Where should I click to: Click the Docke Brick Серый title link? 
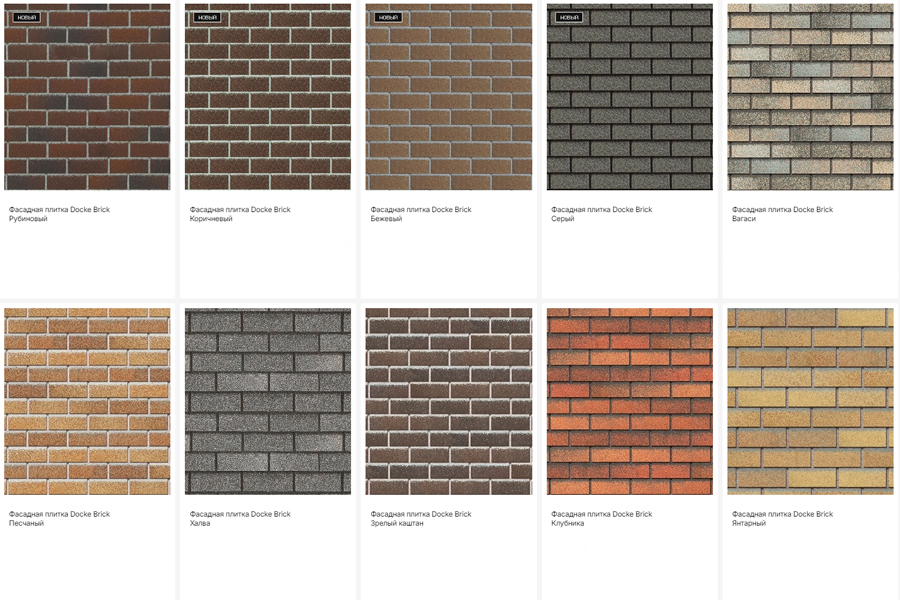pyautogui.click(x=602, y=214)
